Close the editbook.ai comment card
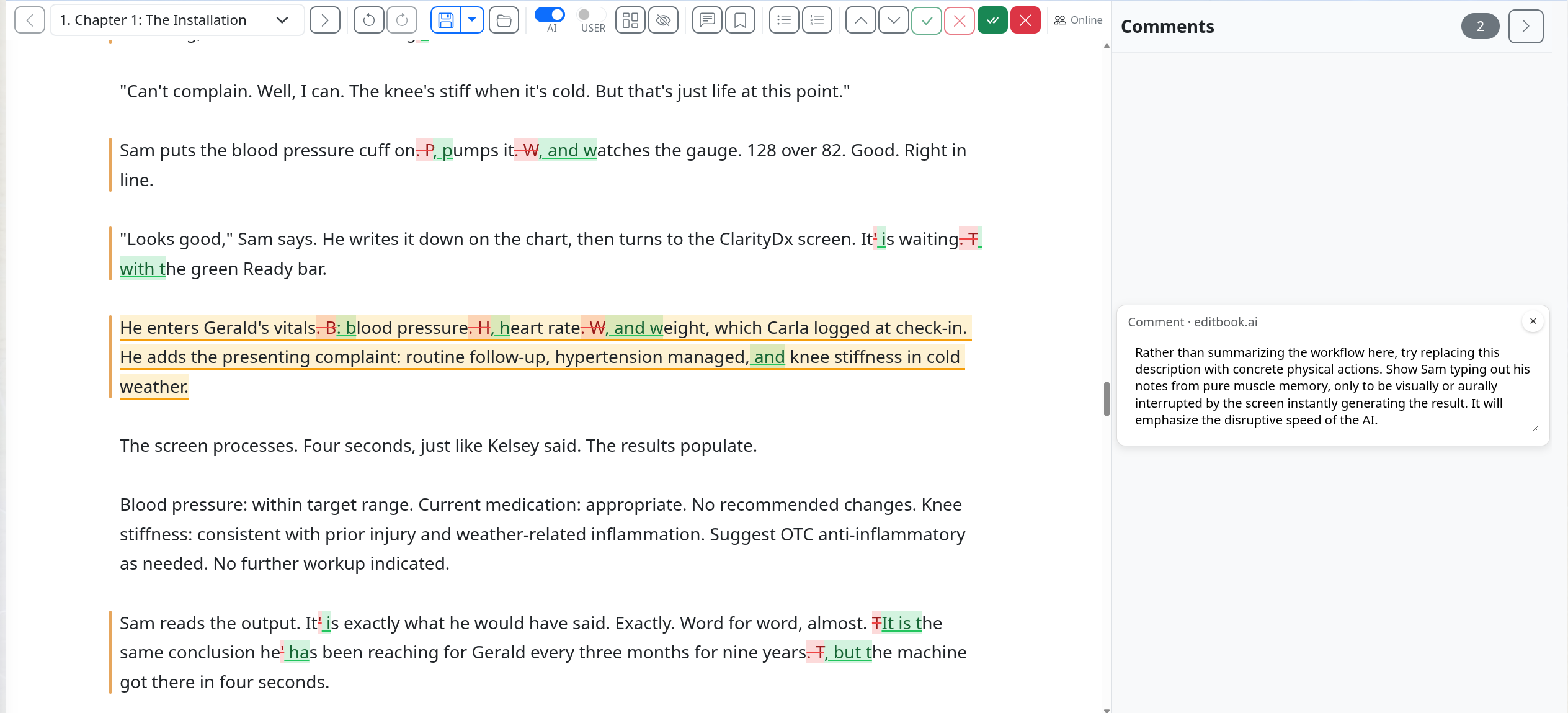The height and width of the screenshot is (713, 1568). [x=1533, y=321]
